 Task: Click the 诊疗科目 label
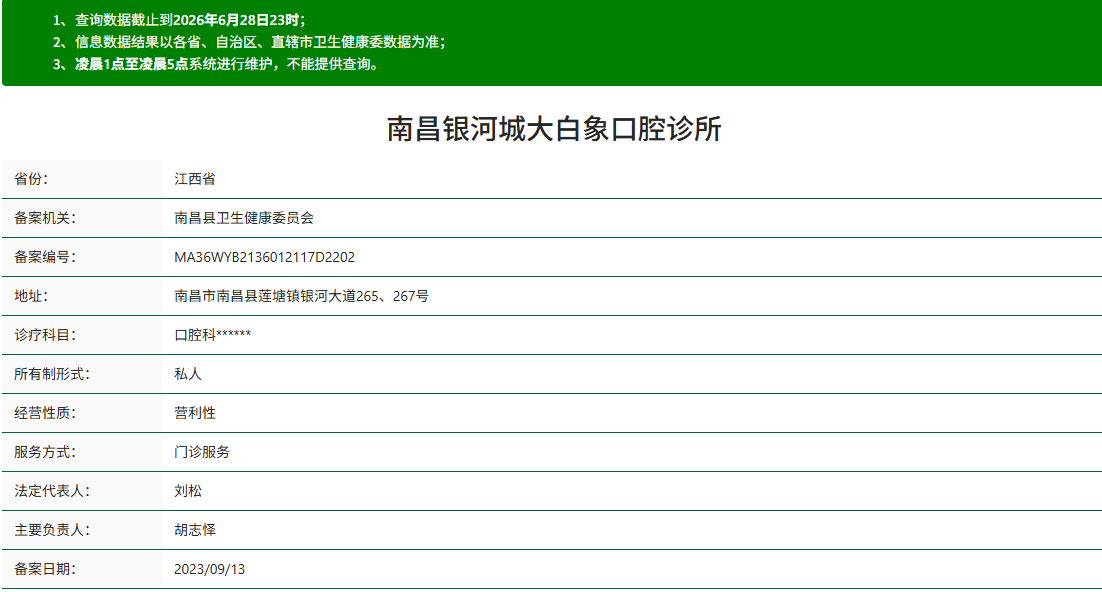[x=45, y=335]
